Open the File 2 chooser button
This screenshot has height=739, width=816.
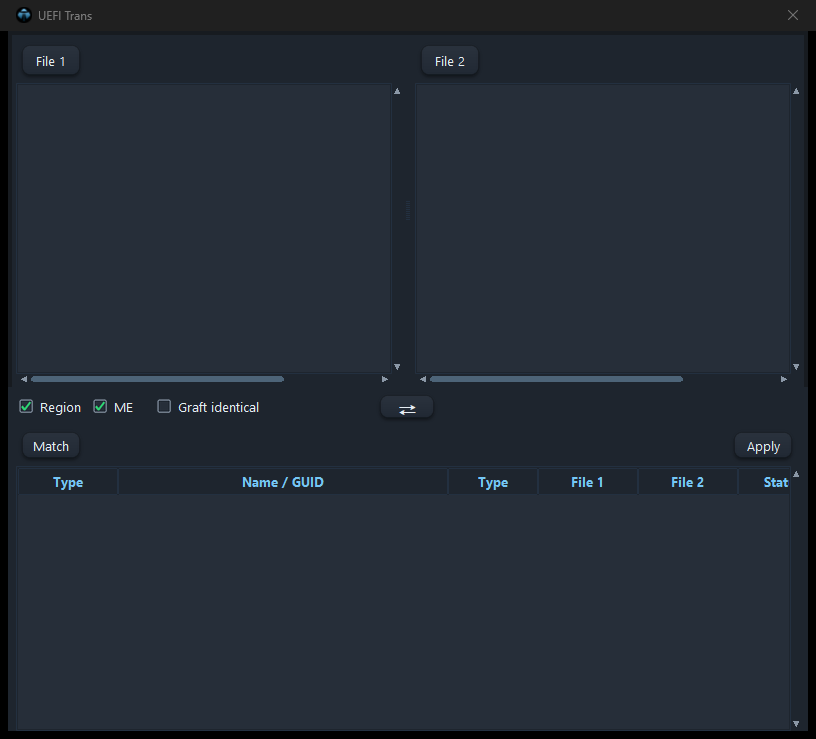(x=450, y=61)
